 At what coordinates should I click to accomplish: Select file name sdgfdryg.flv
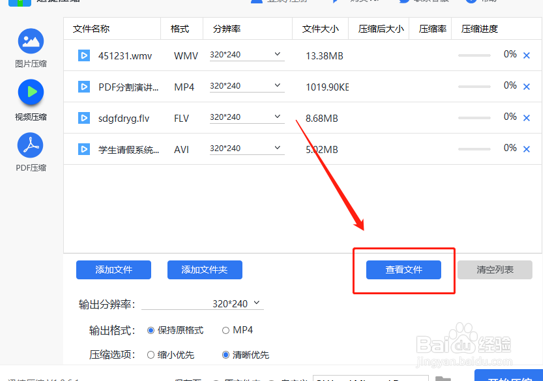pos(124,118)
